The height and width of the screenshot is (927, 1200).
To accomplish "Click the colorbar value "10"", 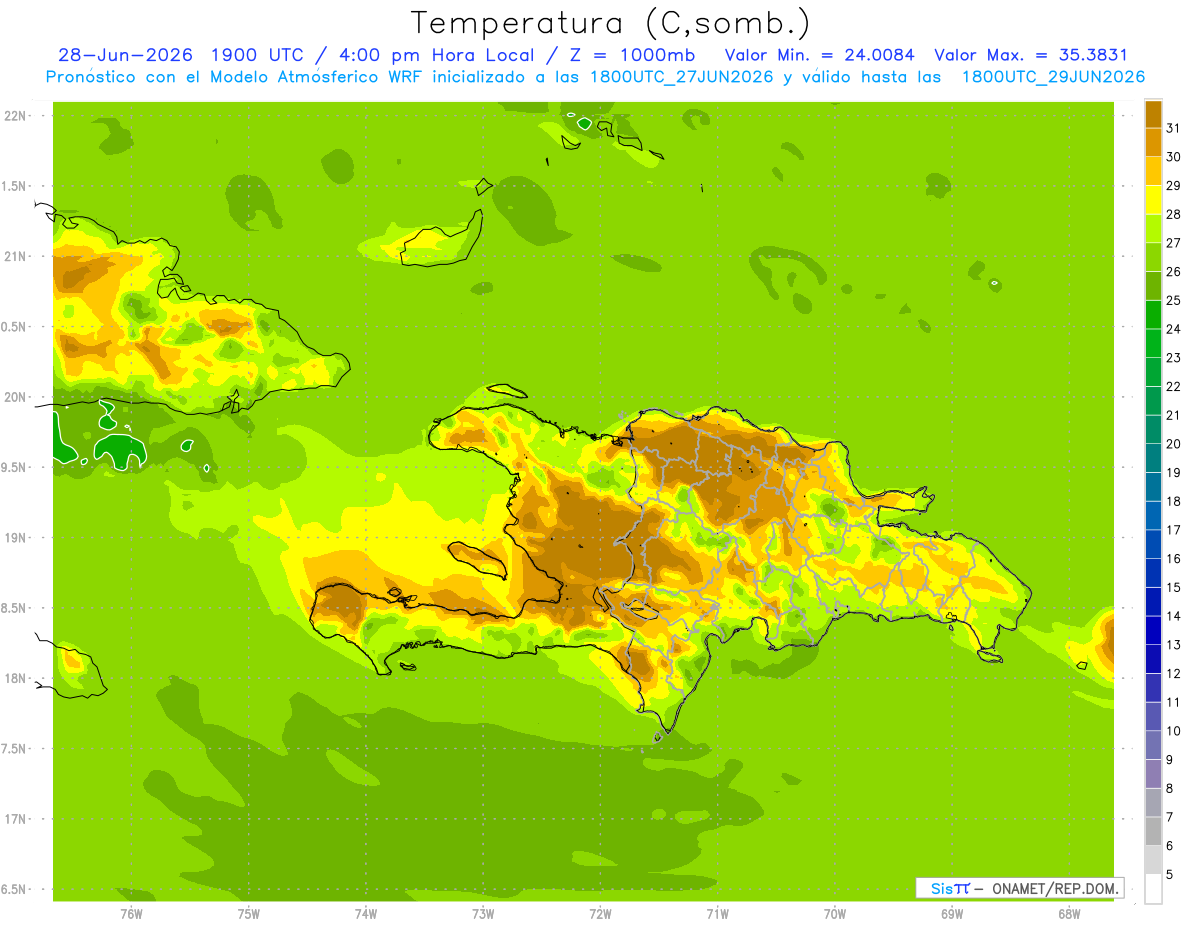I will [x=1174, y=731].
